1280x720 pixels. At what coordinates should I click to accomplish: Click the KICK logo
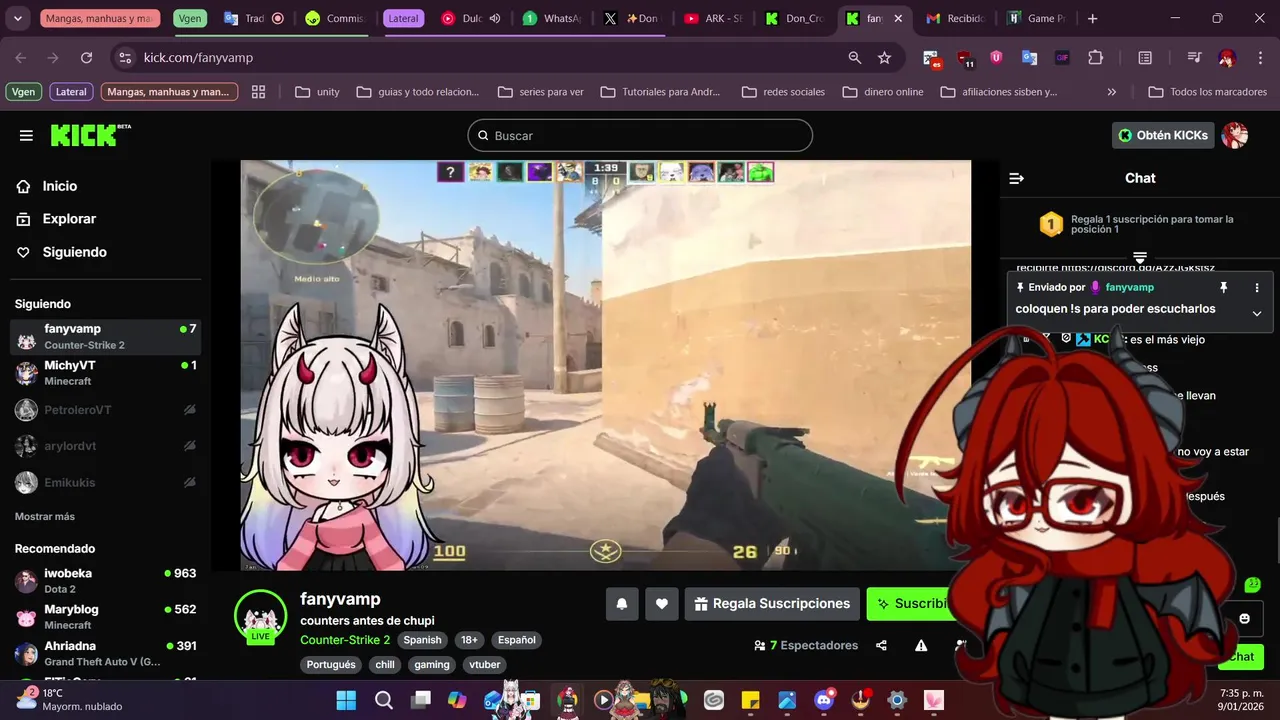click(x=90, y=135)
